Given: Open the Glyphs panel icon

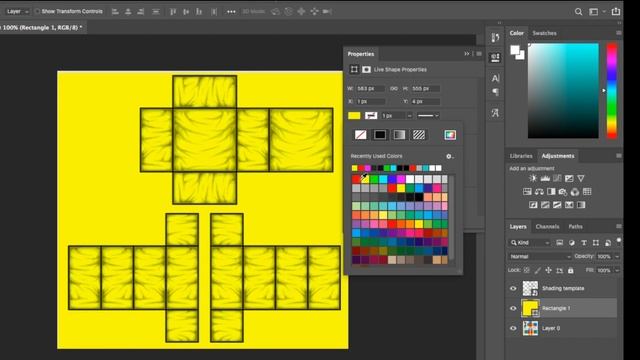Looking at the screenshot, I should [495, 113].
